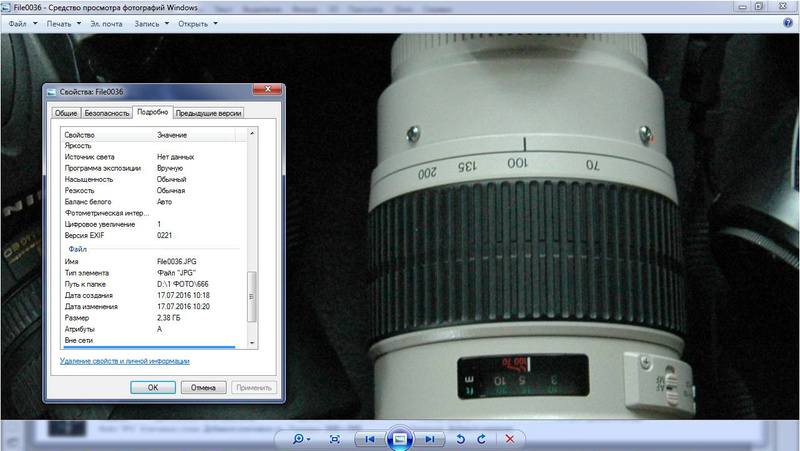Click the Свойства dialog title icon
Image resolution: width=800 pixels, height=451 pixels.
(x=52, y=92)
